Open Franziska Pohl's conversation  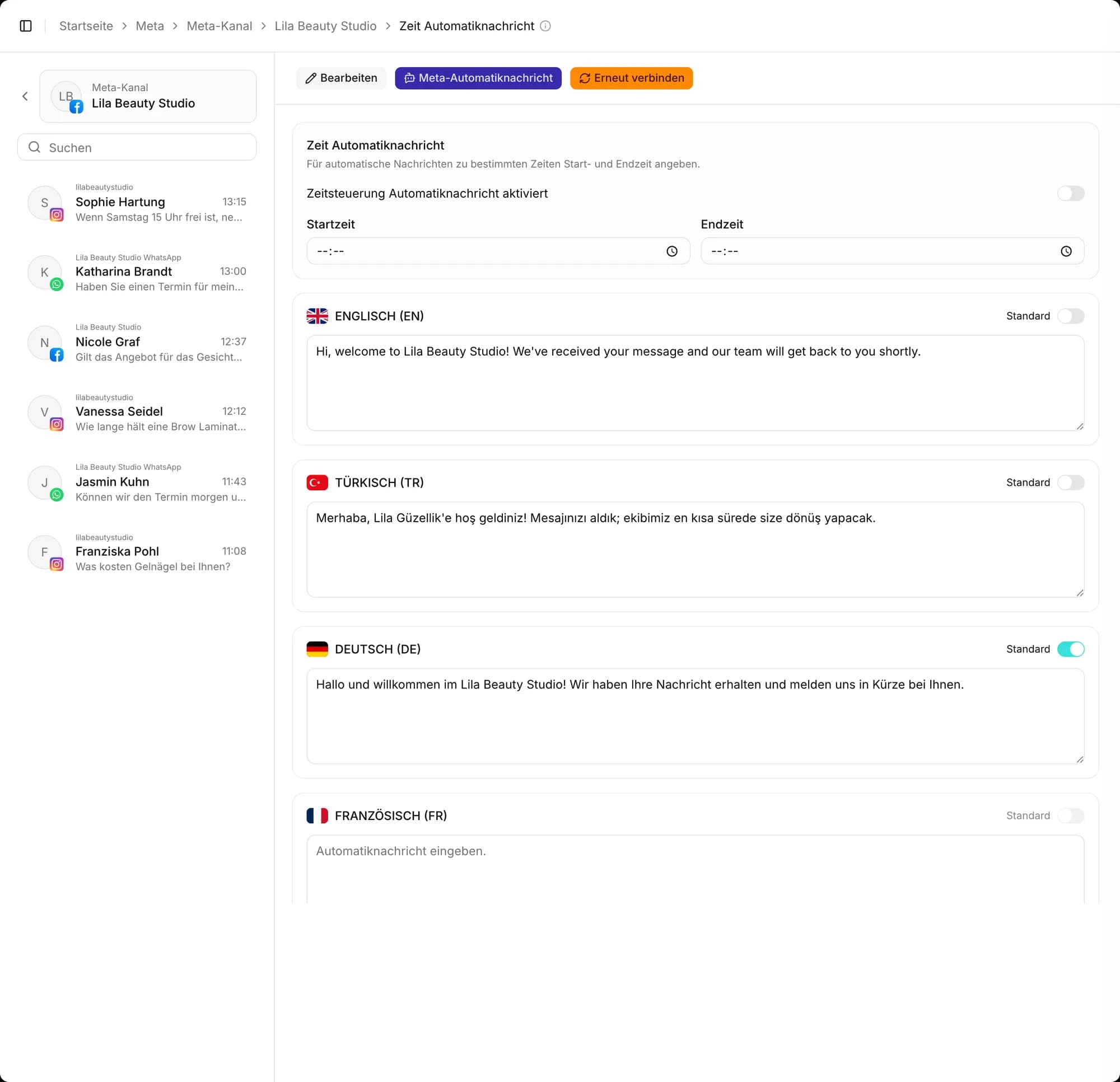137,552
